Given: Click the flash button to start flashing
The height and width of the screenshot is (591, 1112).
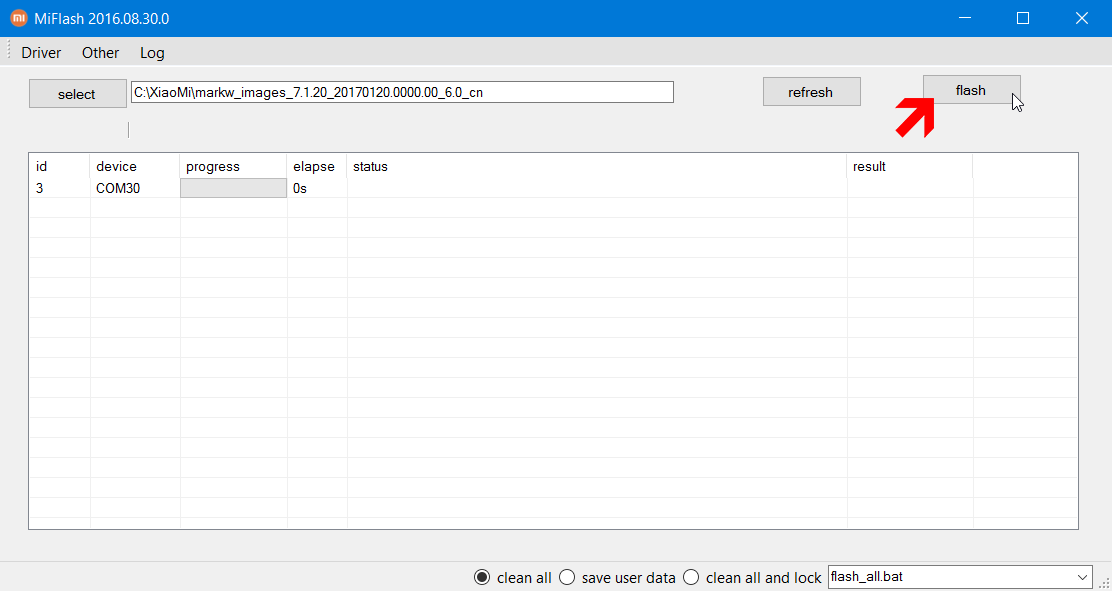Looking at the screenshot, I should click(971, 90).
